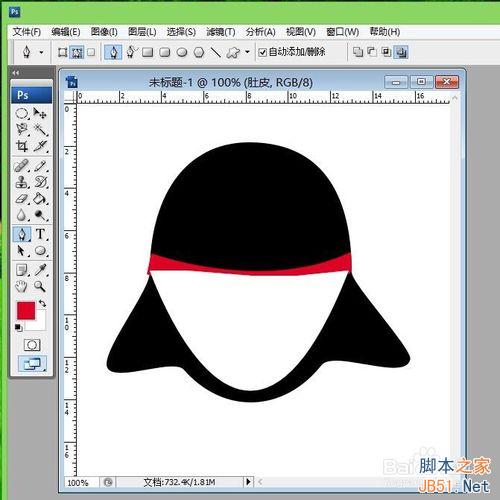Viewport: 500px width, 500px height.
Task: Select the Polygonal Lasso tool
Action: 22,129
